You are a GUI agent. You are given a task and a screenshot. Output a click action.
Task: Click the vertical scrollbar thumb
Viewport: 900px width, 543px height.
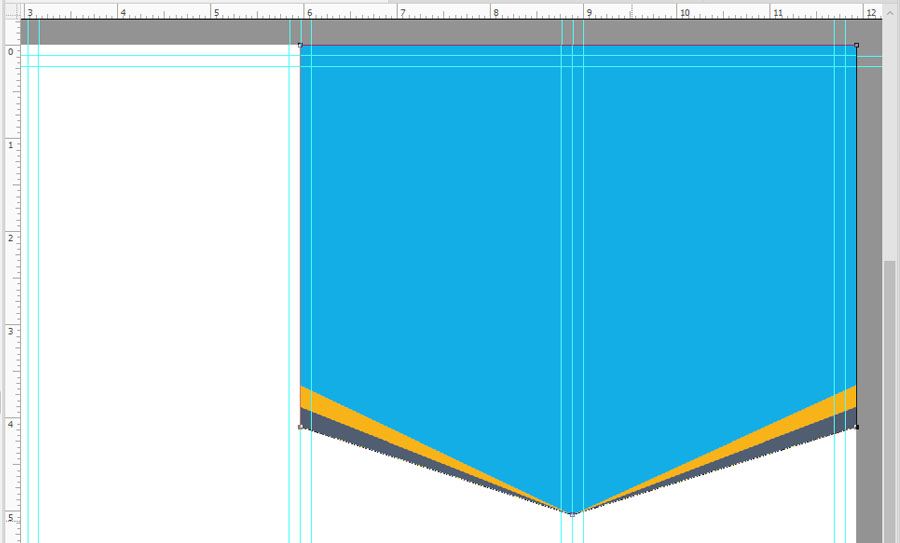[889, 400]
